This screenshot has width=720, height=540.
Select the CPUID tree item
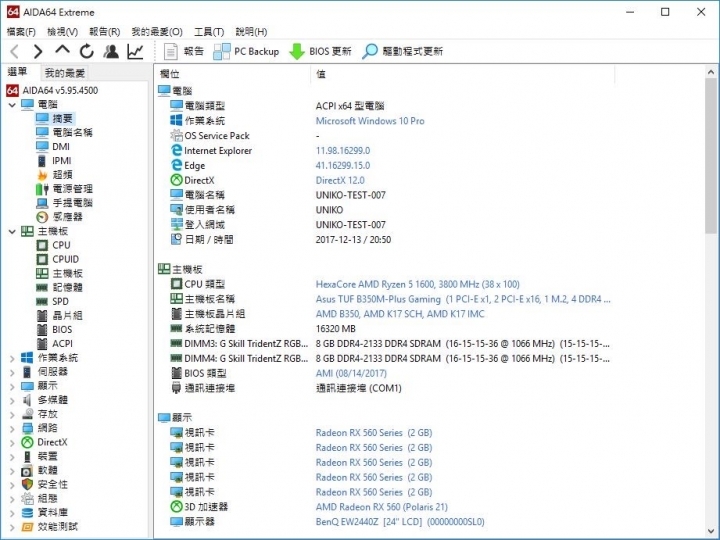click(58, 259)
